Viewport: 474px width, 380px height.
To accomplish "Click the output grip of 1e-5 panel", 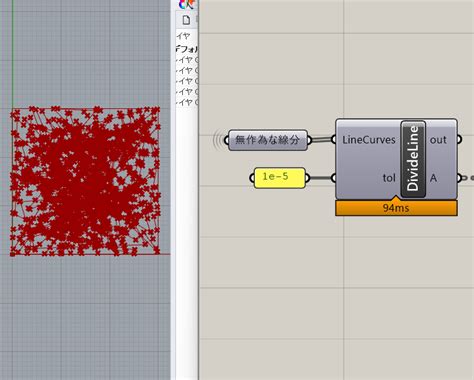I will pyautogui.click(x=307, y=178).
